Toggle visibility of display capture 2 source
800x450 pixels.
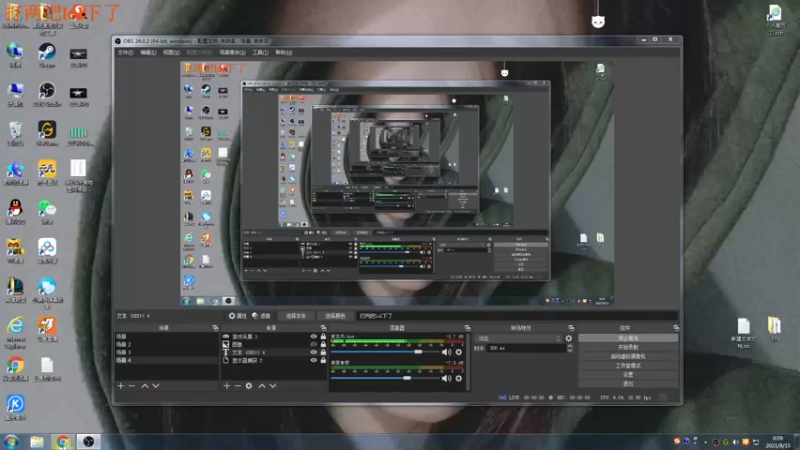314,360
